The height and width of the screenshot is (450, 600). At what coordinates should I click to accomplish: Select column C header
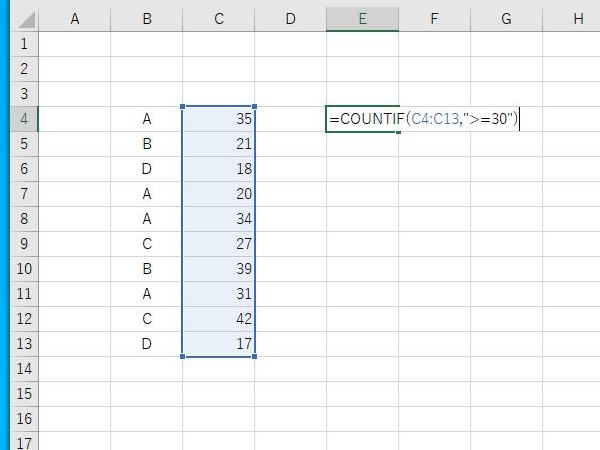(x=219, y=19)
